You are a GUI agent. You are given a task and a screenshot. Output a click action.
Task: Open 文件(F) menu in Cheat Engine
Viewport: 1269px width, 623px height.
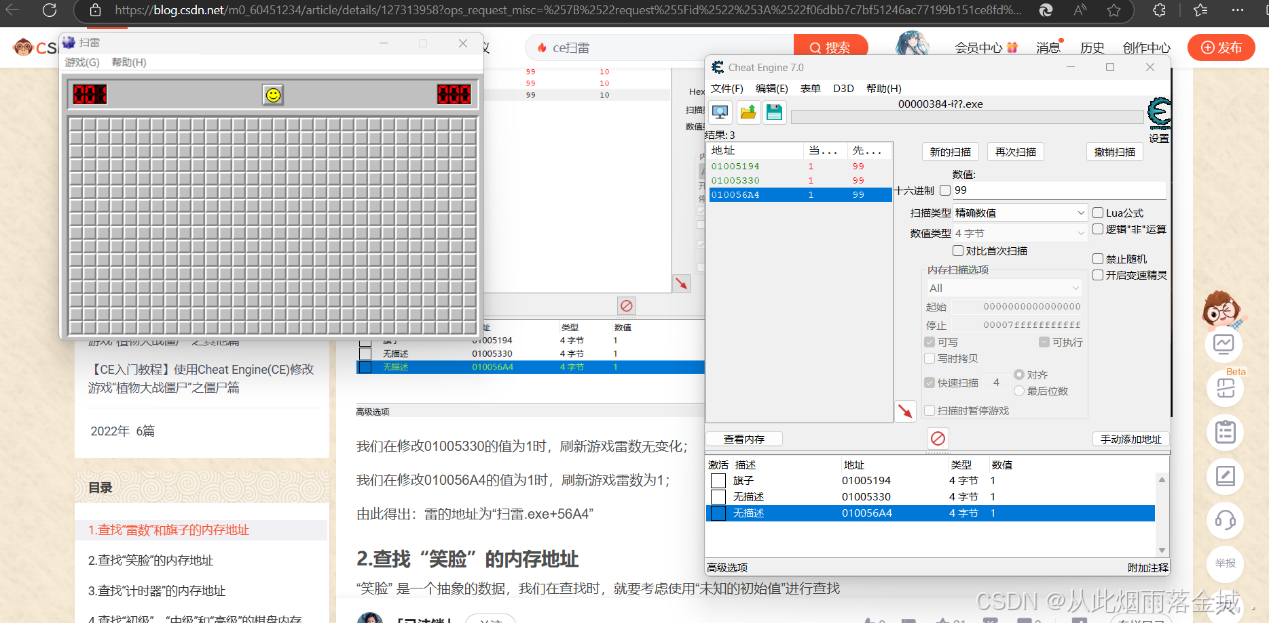pyautogui.click(x=727, y=88)
